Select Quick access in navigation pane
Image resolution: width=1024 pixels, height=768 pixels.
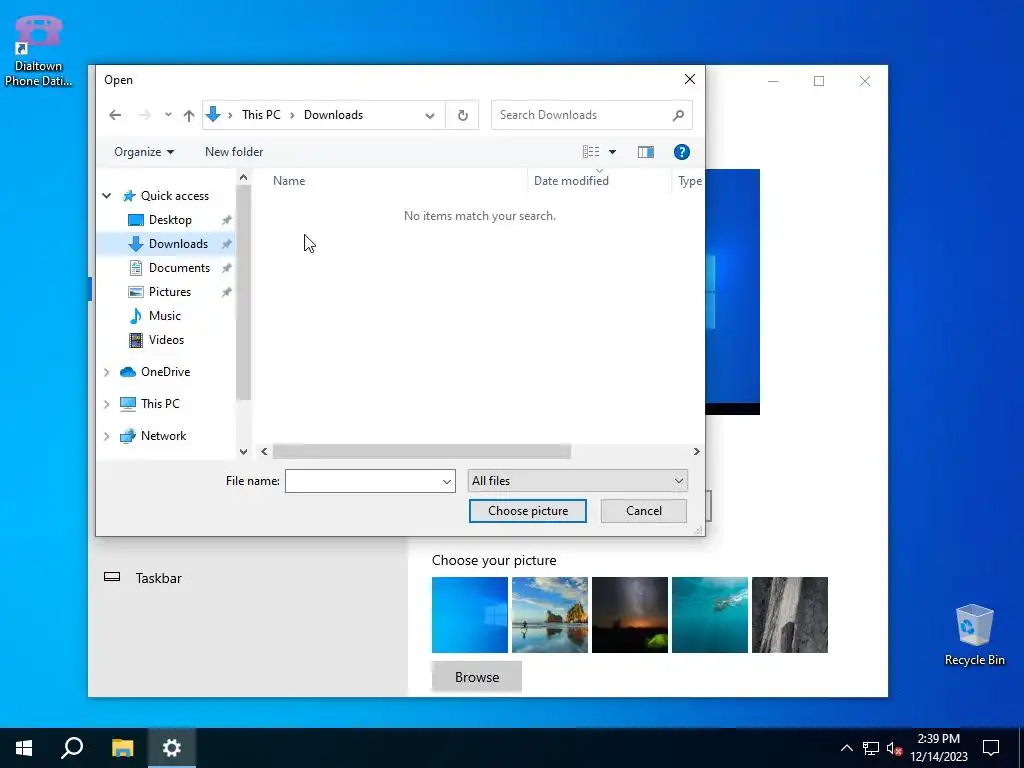(175, 196)
